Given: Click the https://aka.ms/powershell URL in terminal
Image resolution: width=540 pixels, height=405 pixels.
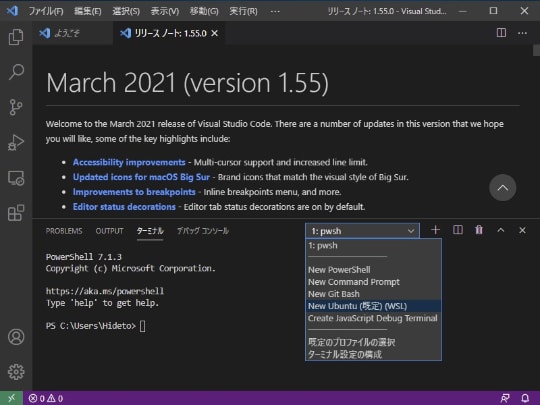Looking at the screenshot, I should pyautogui.click(x=105, y=291).
